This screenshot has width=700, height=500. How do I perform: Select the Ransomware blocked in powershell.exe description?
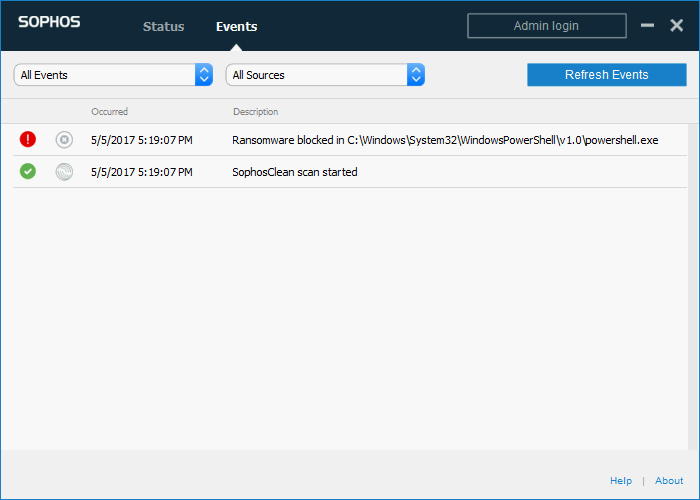[445, 140]
